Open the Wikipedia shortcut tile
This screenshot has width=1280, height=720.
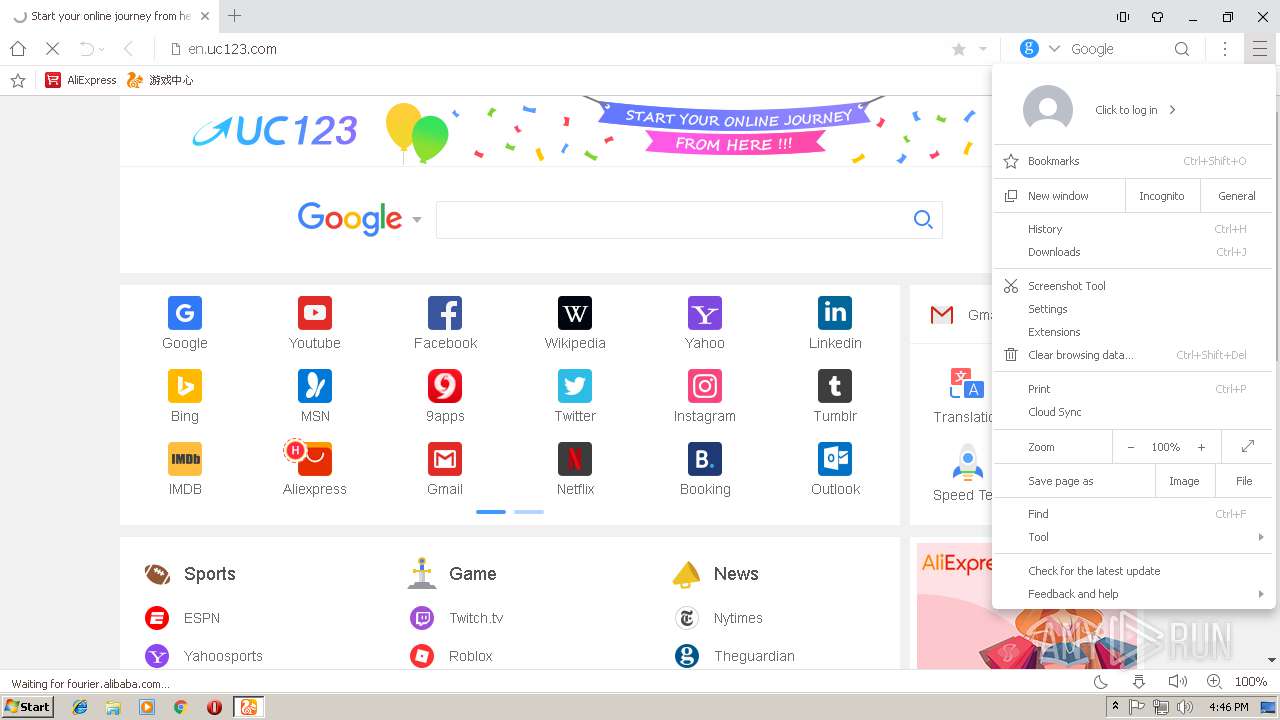[x=575, y=323]
